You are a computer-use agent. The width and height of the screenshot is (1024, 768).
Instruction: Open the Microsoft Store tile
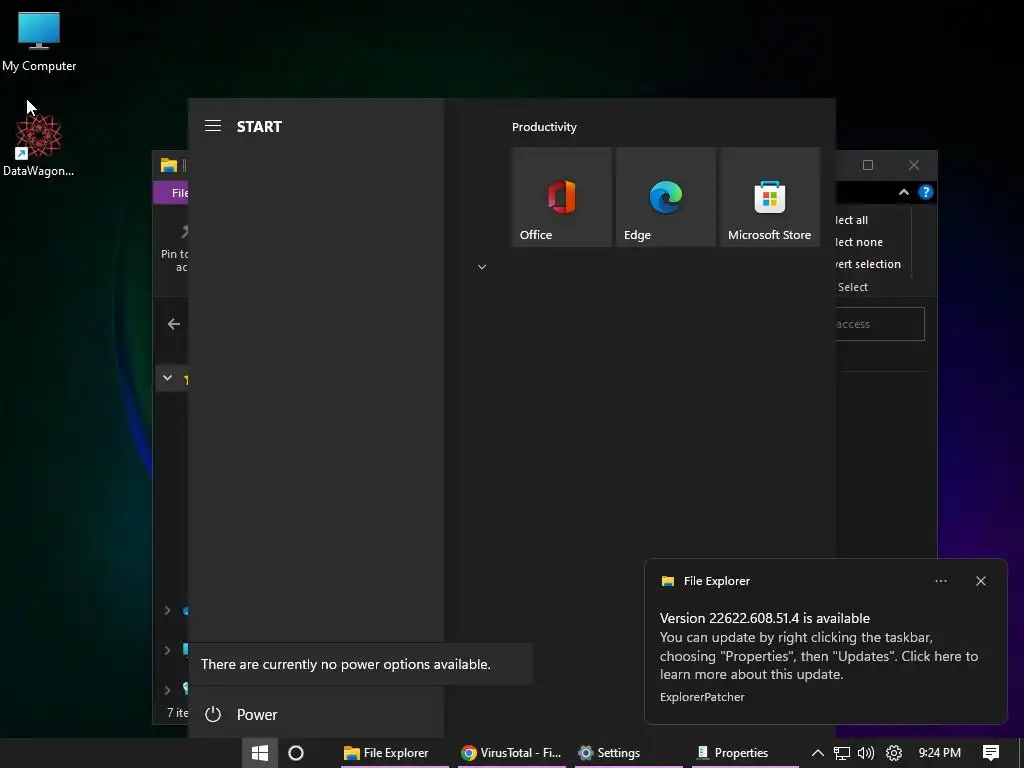(x=769, y=197)
